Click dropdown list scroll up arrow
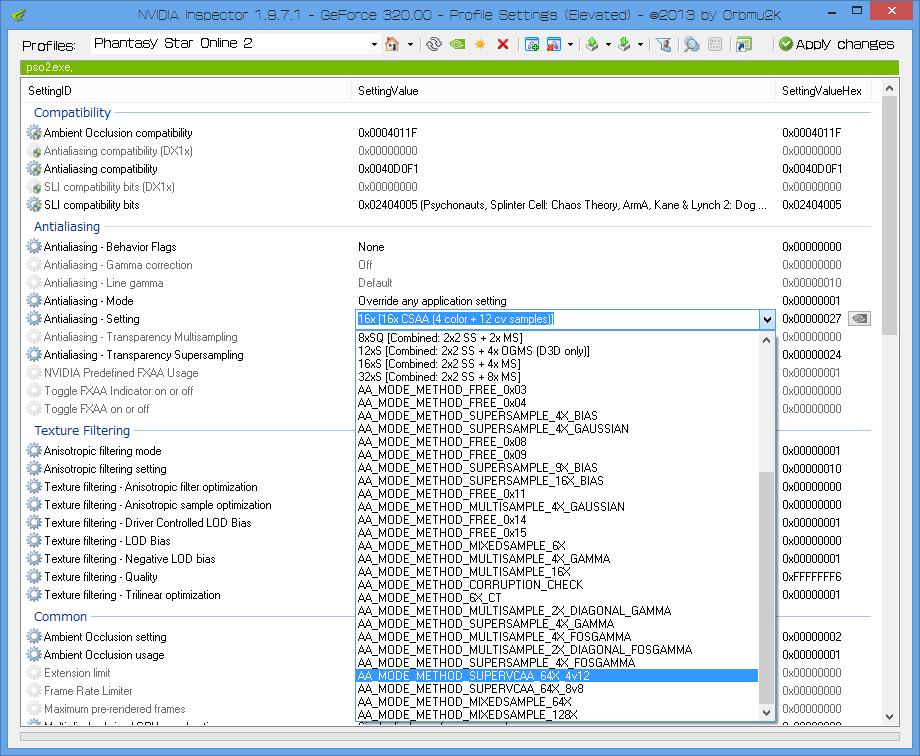This screenshot has width=920, height=756. coord(766,340)
